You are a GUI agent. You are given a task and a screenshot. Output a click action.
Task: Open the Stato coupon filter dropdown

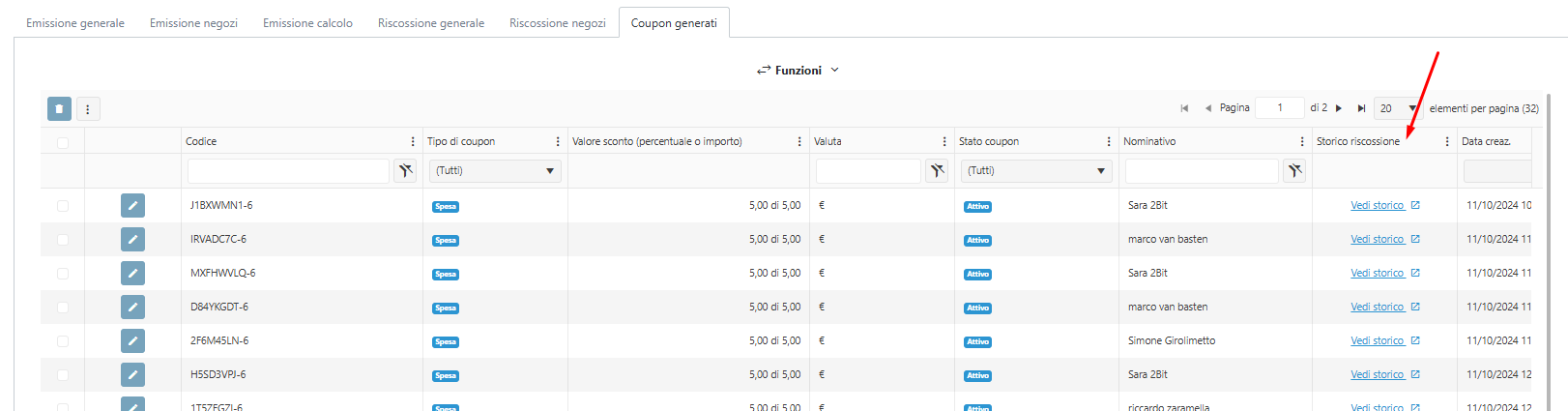(1035, 171)
